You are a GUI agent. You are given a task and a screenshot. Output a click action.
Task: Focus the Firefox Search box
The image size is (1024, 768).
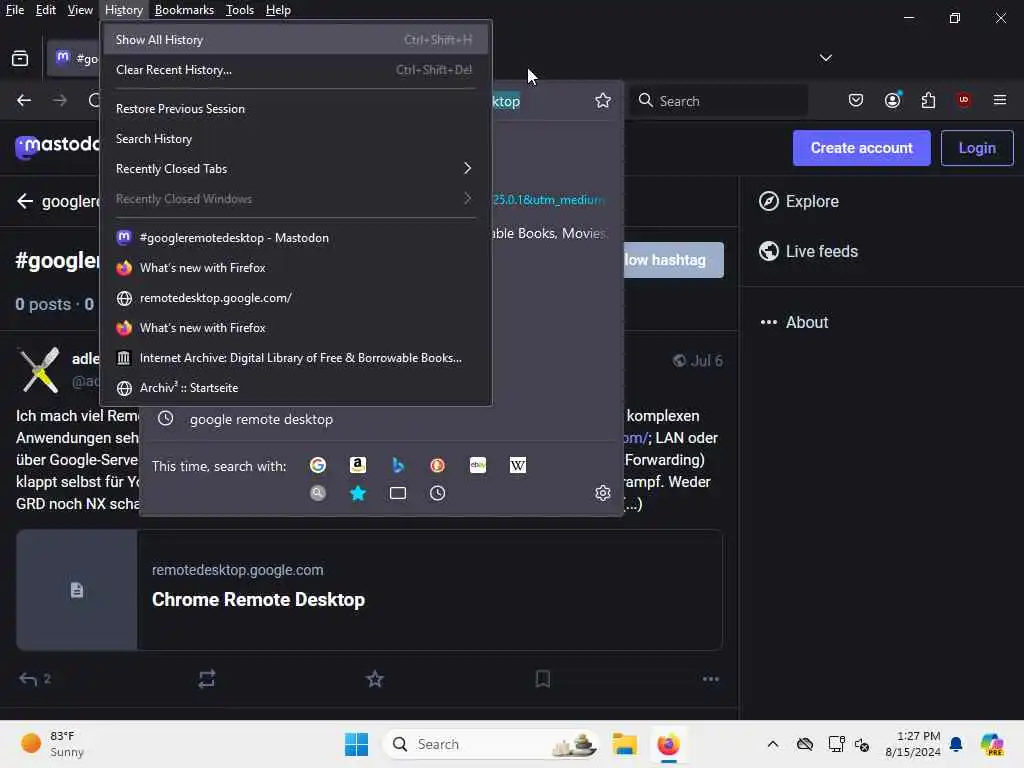click(718, 101)
